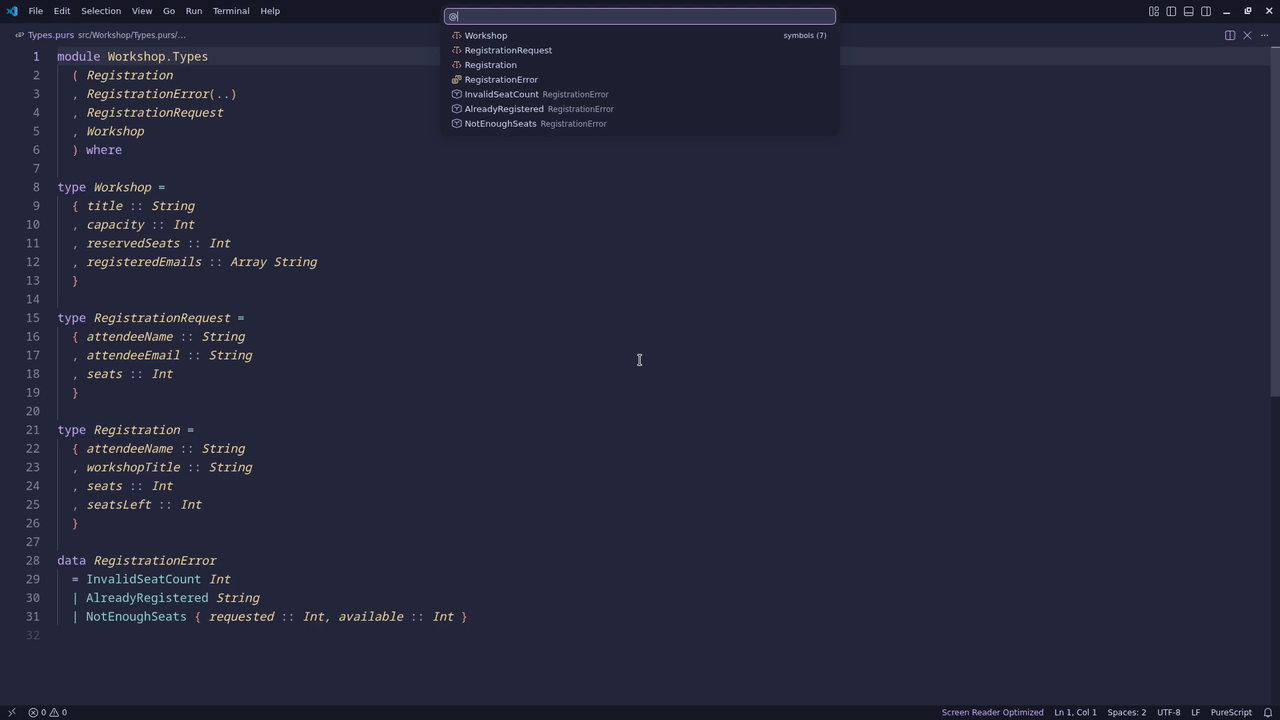Split the editor right
1280x720 pixels.
1230,35
